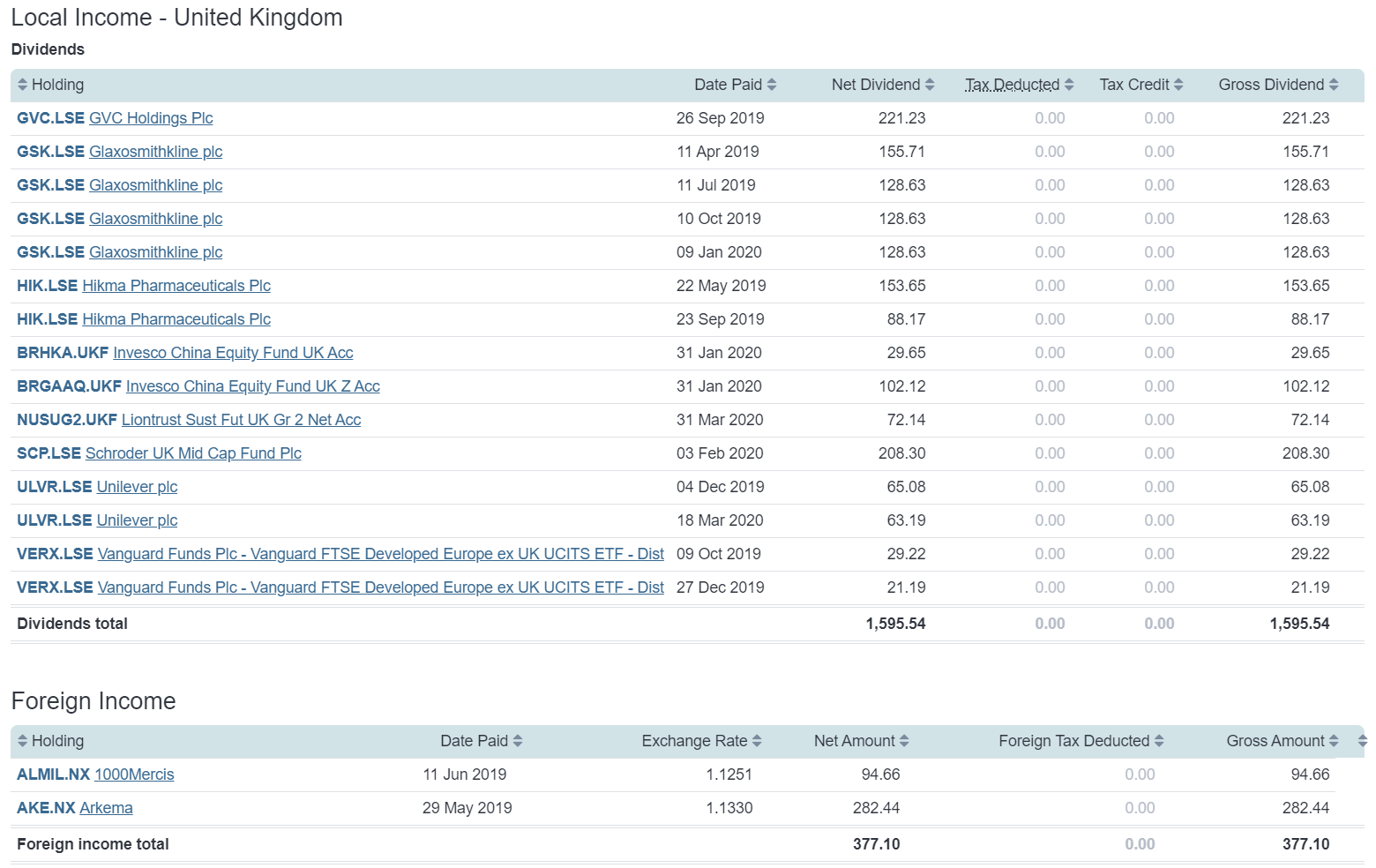Screen dimensions: 1376x868
Task: Click the BRGAAQ.UKF ticker text
Action: tap(70, 386)
